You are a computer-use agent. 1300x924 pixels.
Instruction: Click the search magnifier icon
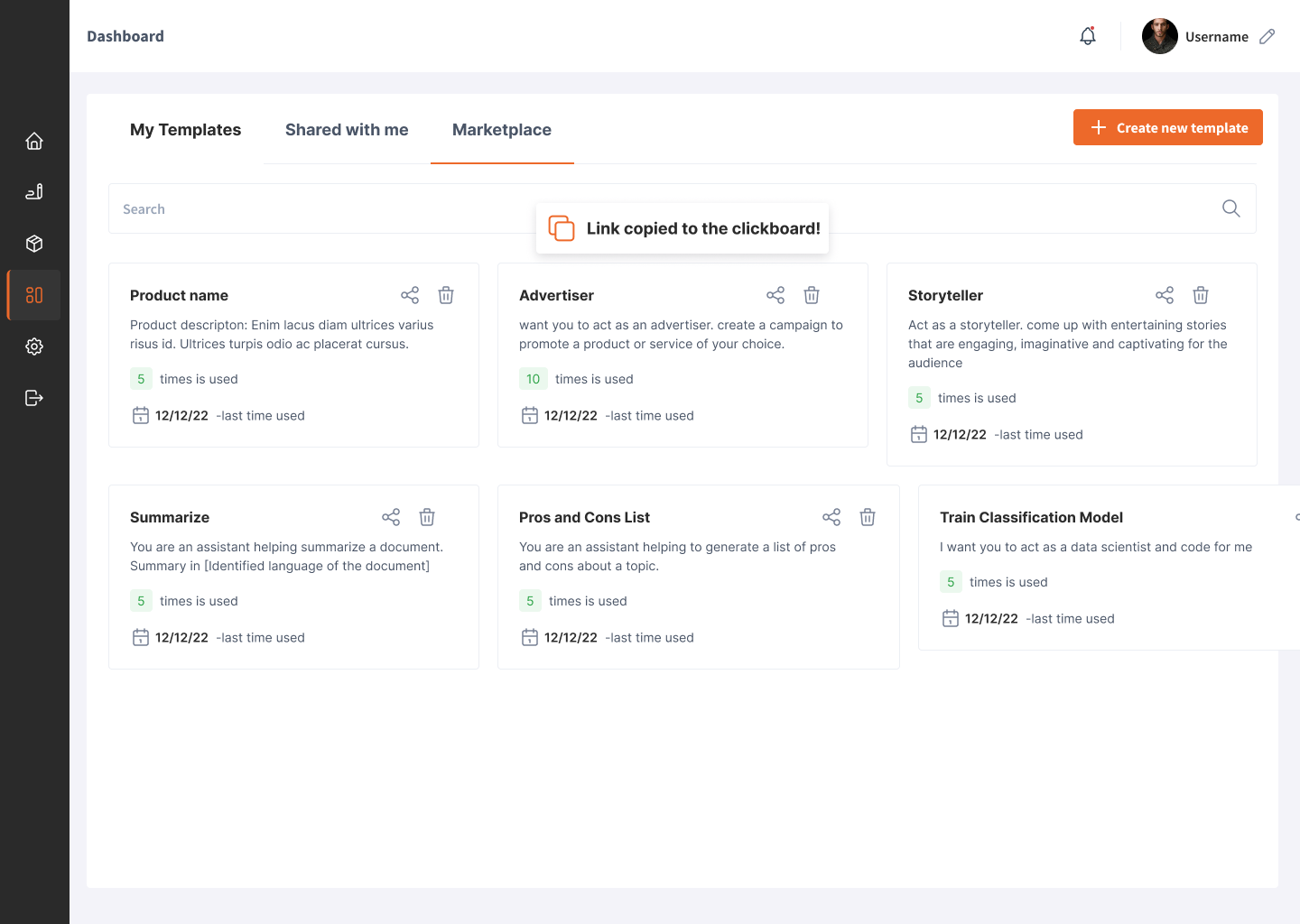pos(1230,208)
